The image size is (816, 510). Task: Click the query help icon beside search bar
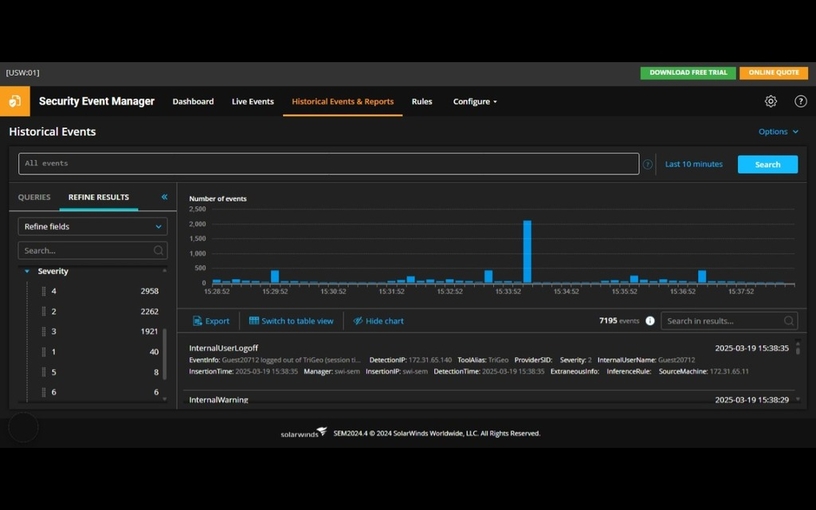click(x=647, y=164)
